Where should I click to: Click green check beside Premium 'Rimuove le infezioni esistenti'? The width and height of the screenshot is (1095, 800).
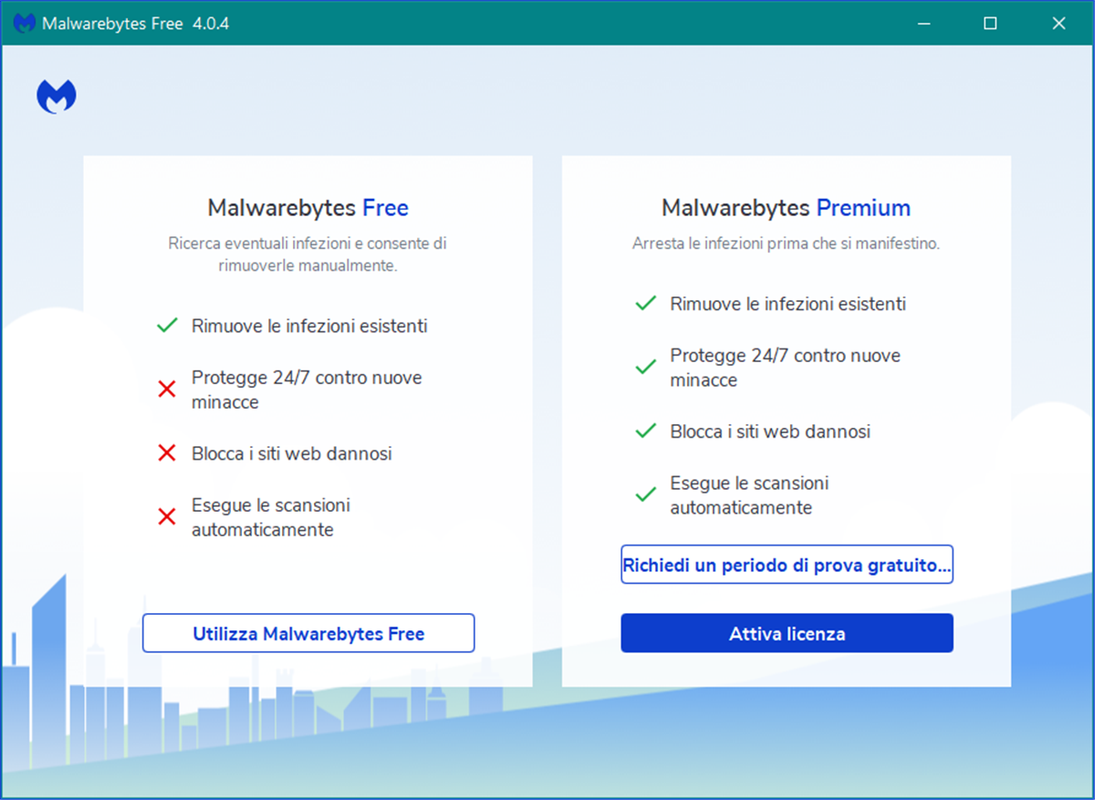click(645, 303)
